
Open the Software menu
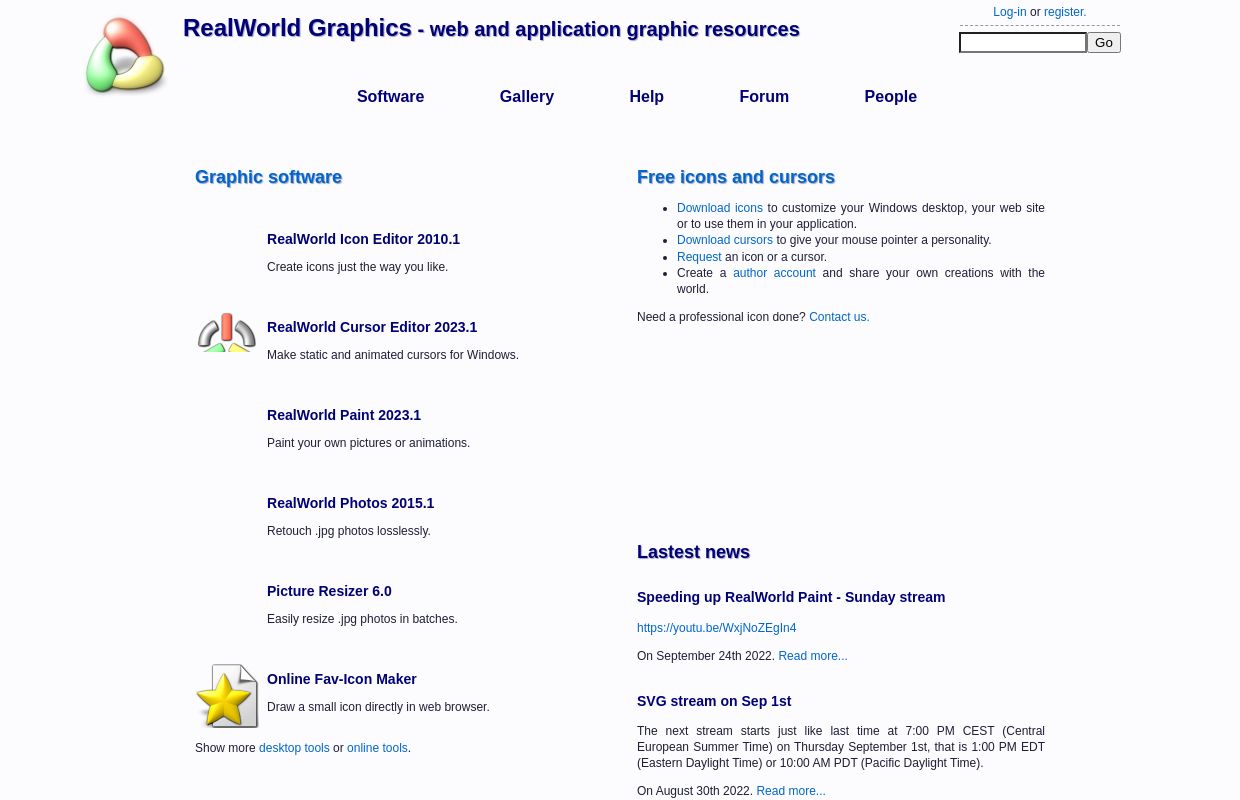(390, 97)
